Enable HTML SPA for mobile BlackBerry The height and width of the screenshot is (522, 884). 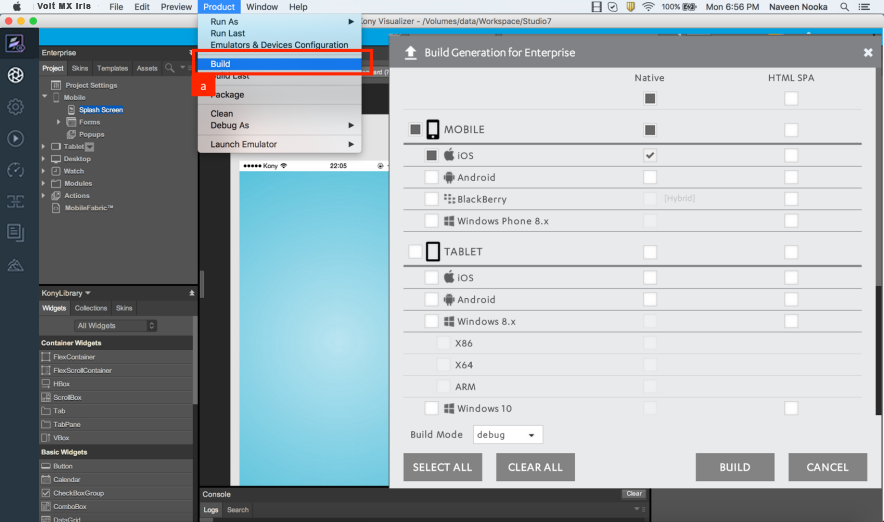click(791, 198)
